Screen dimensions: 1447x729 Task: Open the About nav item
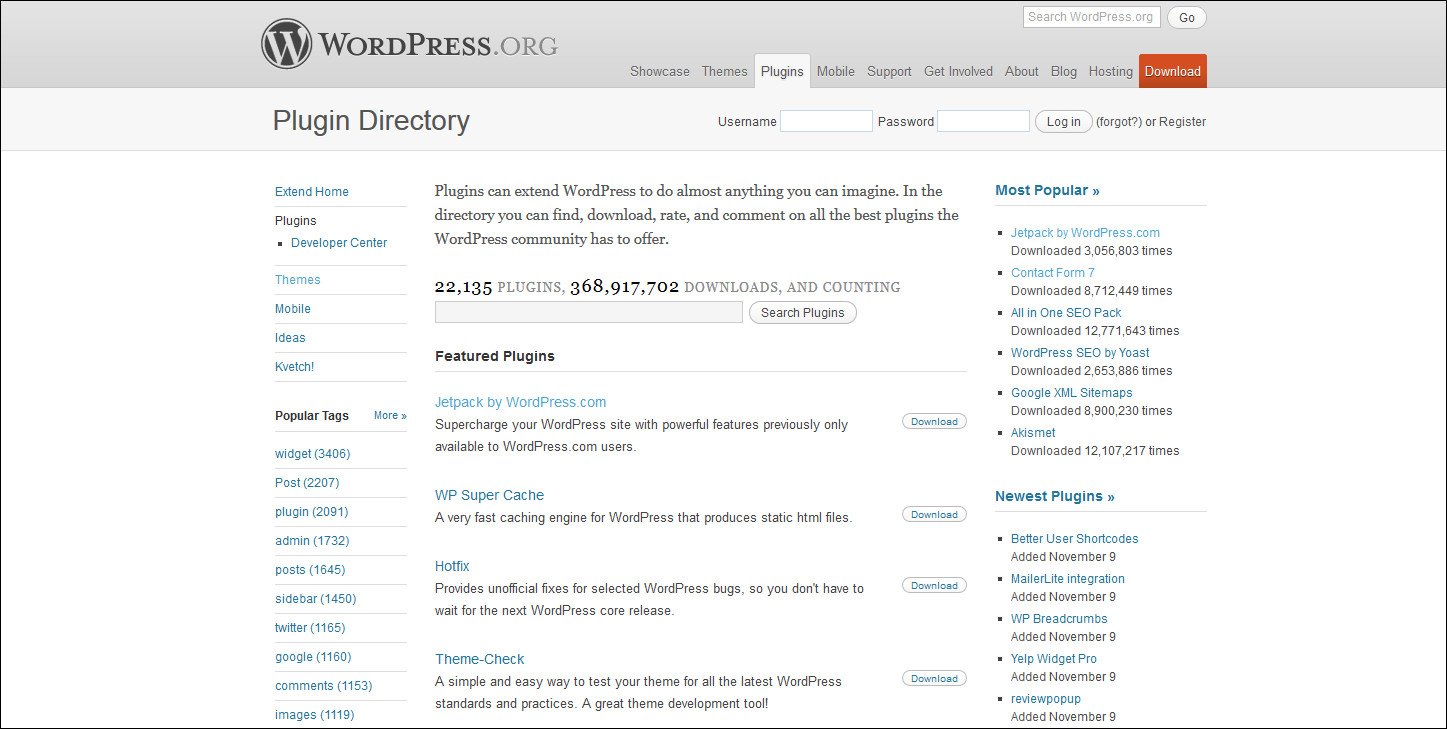pyautogui.click(x=1021, y=71)
